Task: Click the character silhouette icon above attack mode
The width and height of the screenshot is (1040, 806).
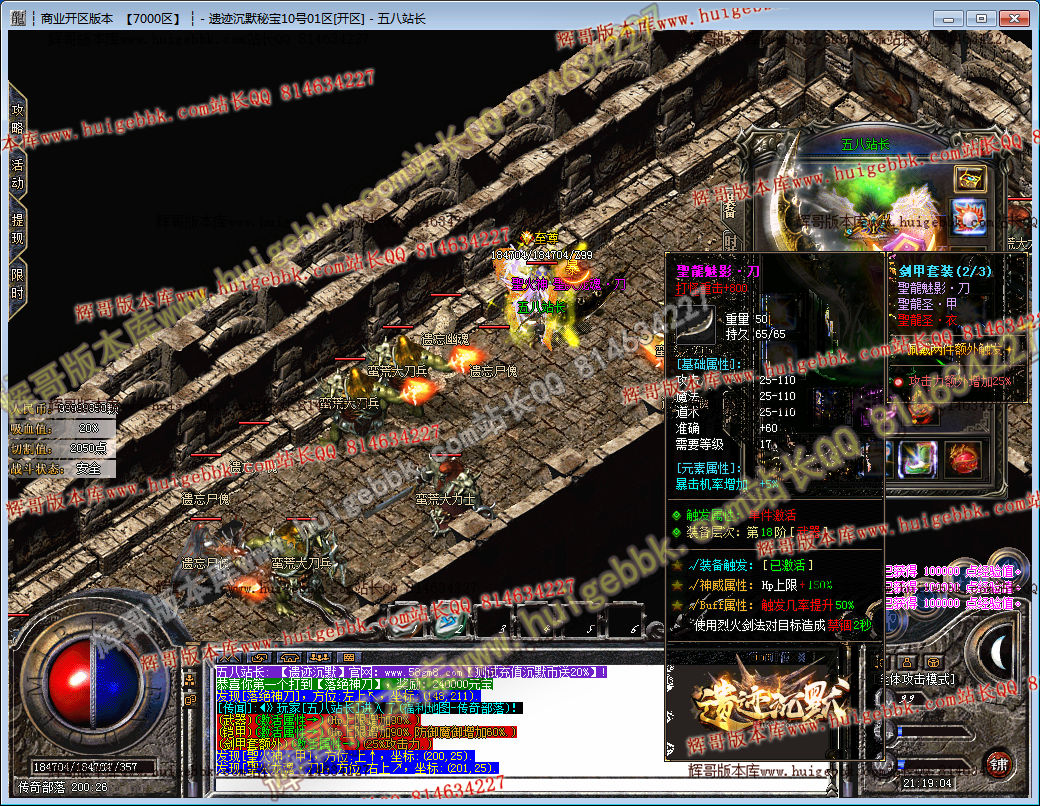Action: click(906, 662)
